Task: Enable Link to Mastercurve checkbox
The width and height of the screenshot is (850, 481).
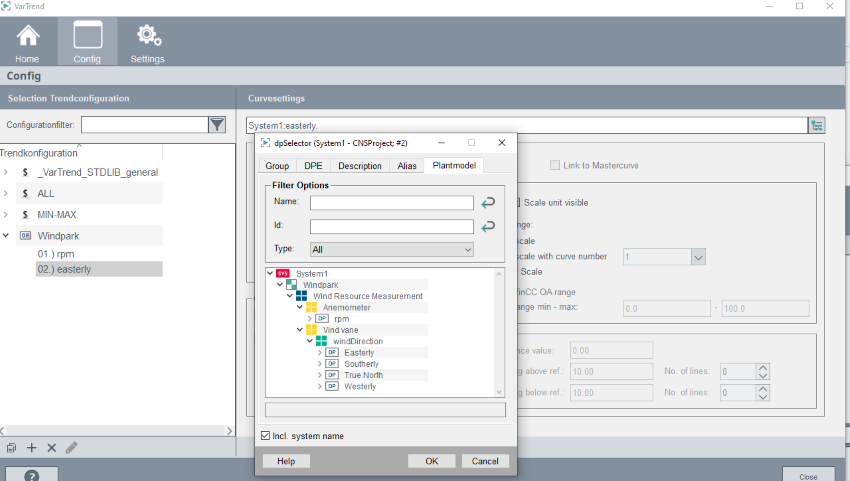Action: click(555, 165)
